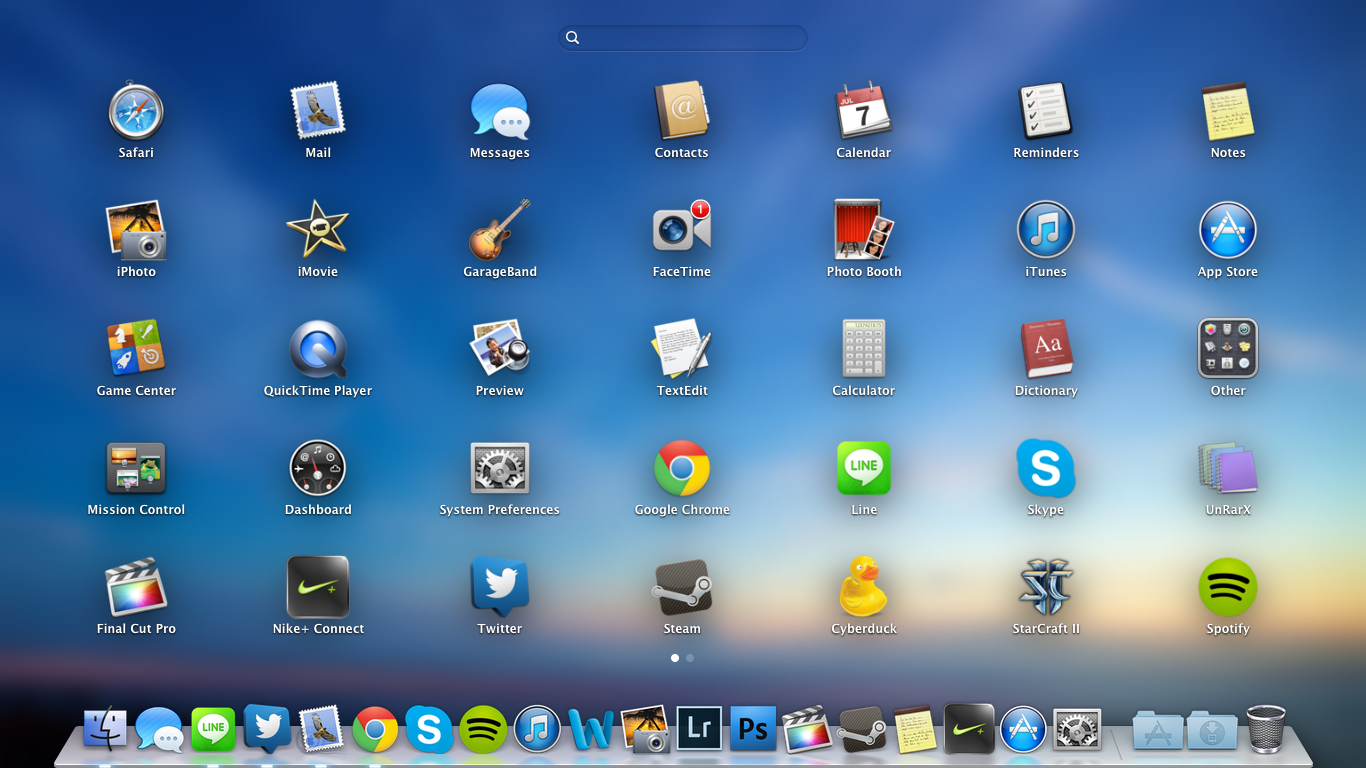Open the Dictionary app
Screen dimensions: 1366x768
click(1046, 349)
